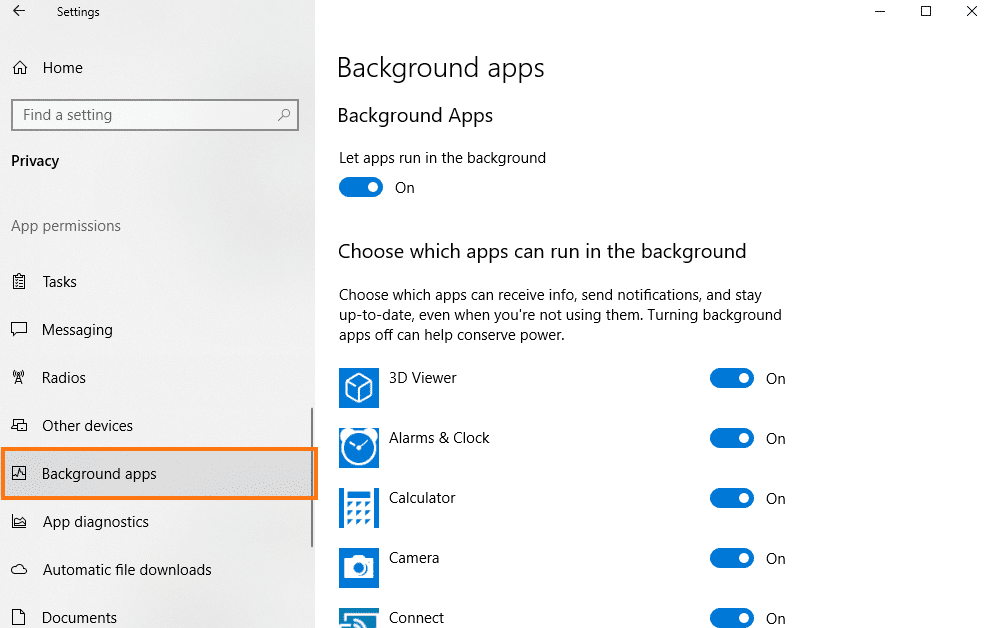
Task: Click the search magnifier icon
Action: (x=284, y=115)
